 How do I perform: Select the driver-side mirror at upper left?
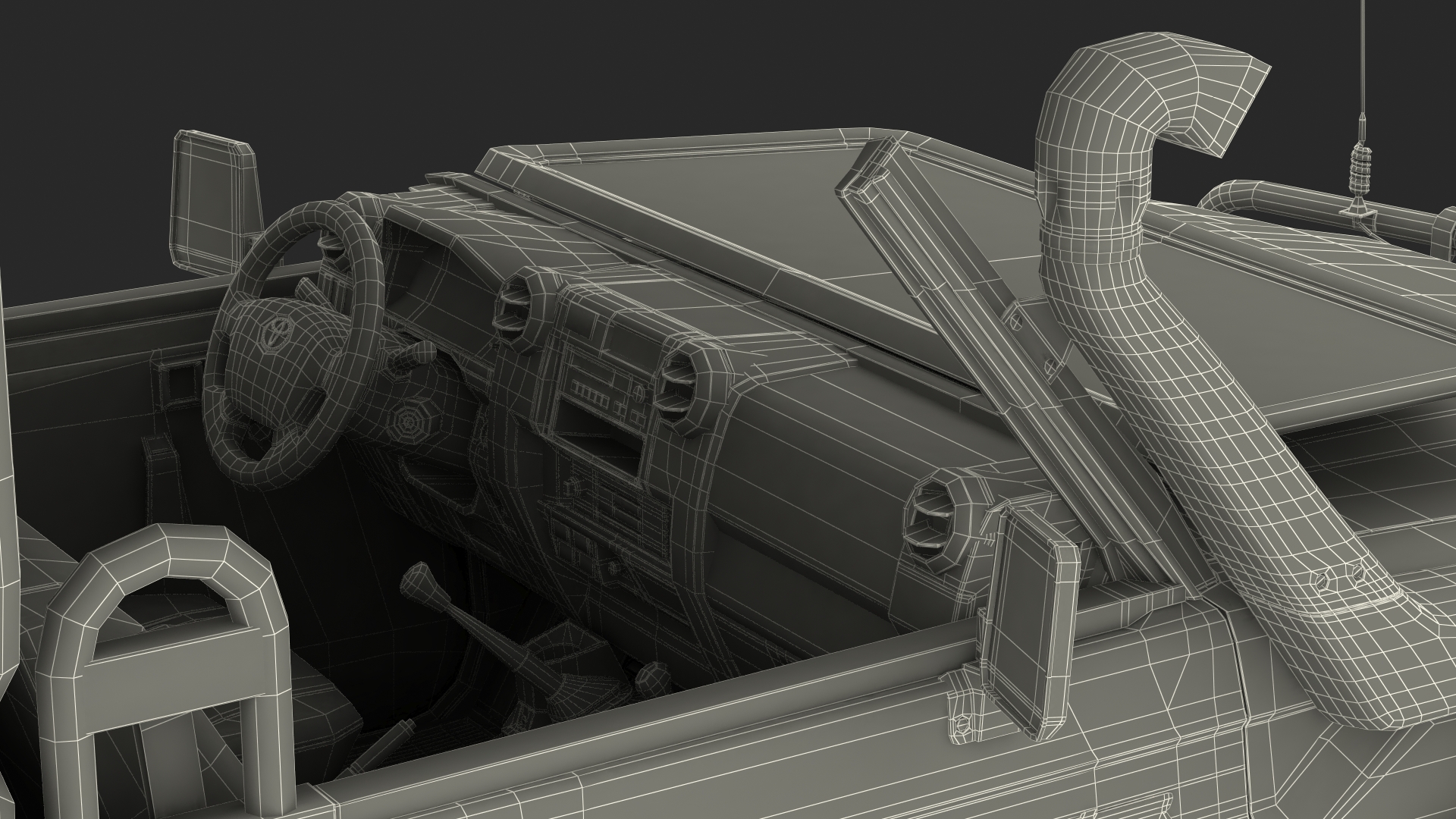point(212,200)
